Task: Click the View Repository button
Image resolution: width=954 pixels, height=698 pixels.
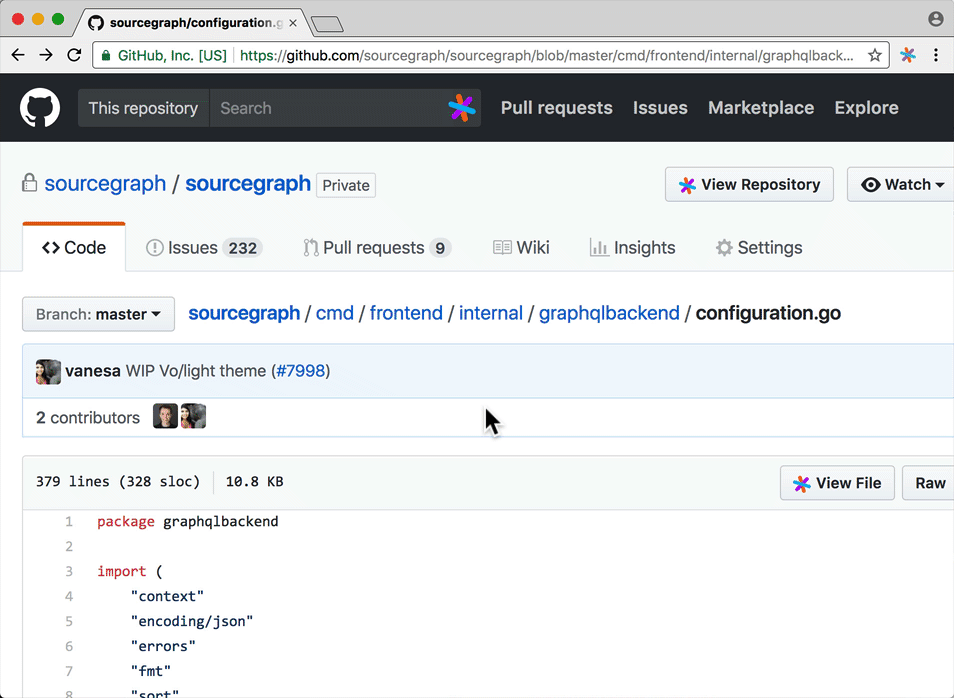Action: click(x=749, y=184)
